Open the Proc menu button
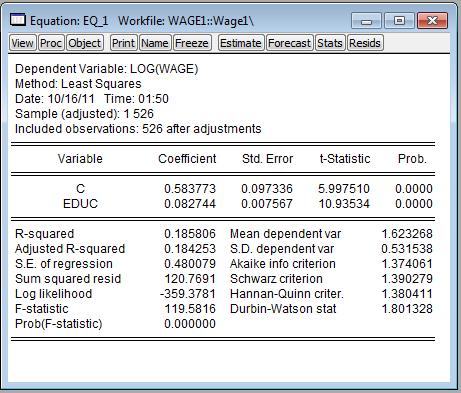Image resolution: width=461 pixels, height=393 pixels. 51,43
